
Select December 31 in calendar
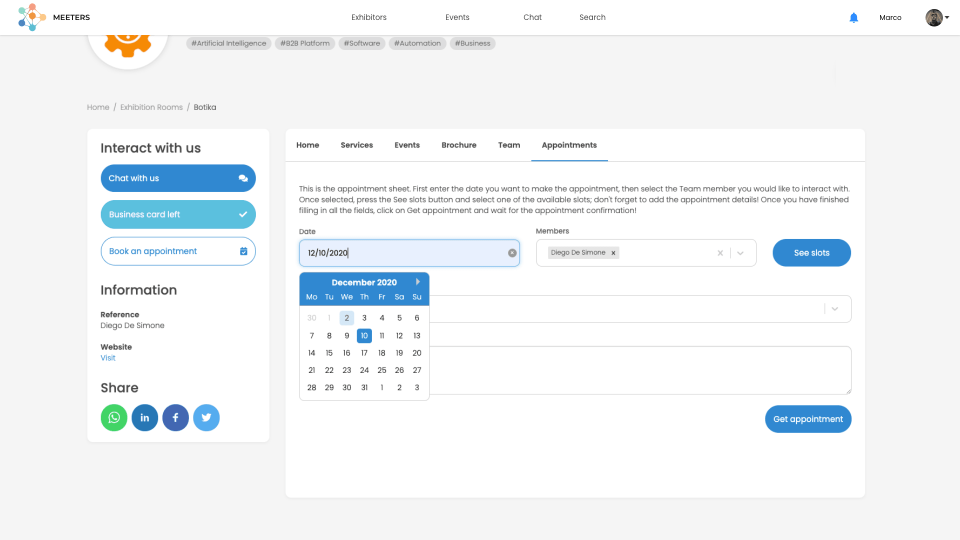(x=364, y=388)
